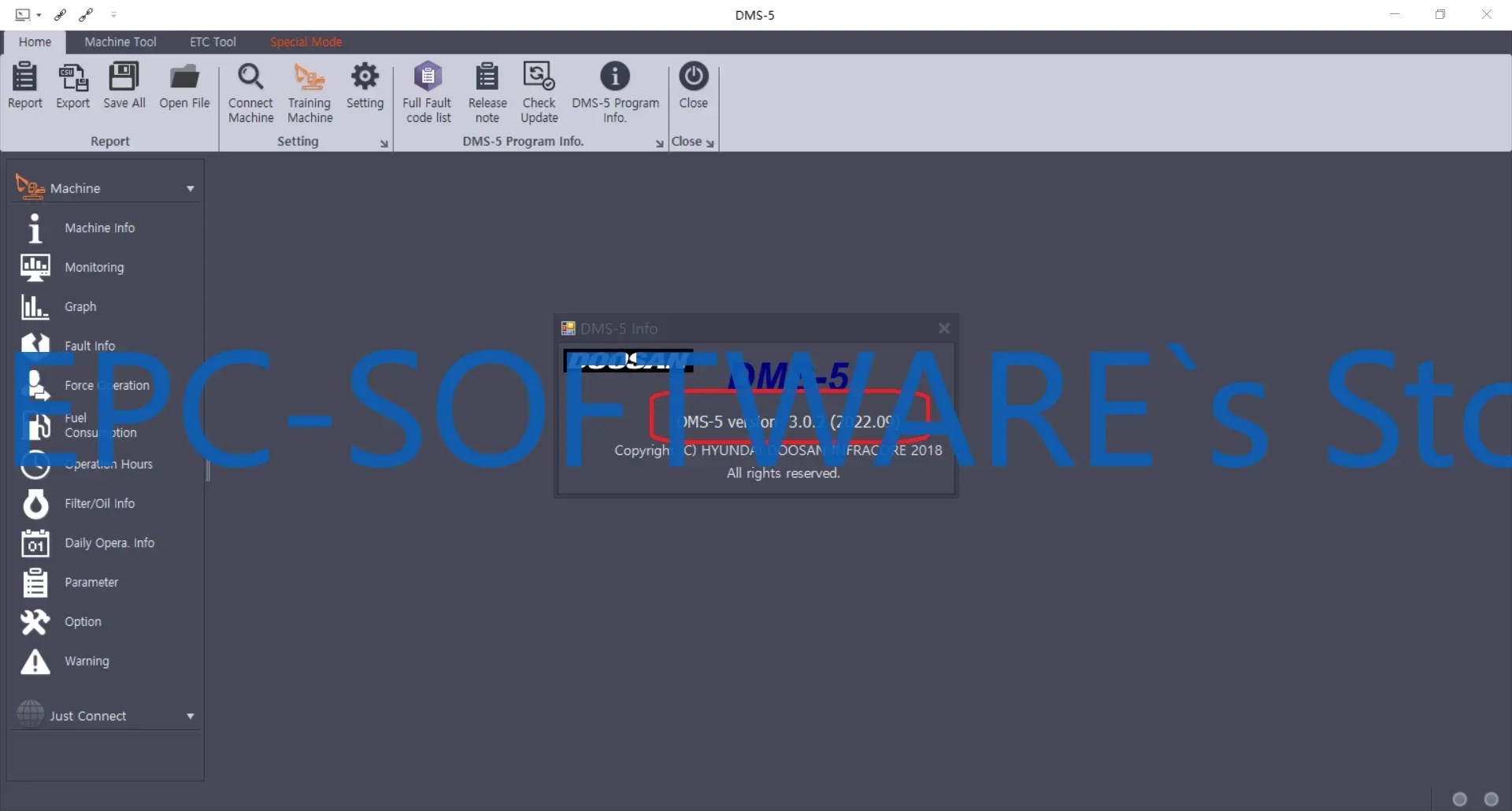View the Release note
The height and width of the screenshot is (811, 1512).
[487, 91]
